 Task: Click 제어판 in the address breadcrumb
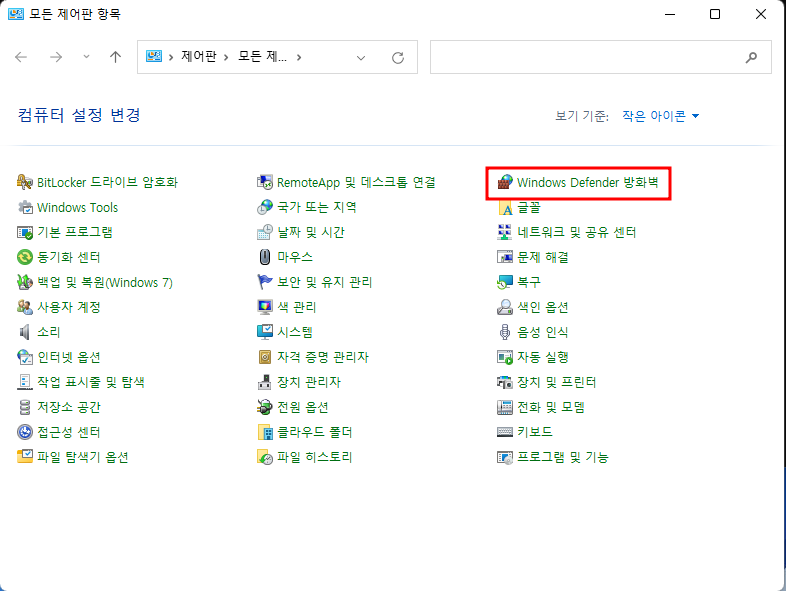pos(199,56)
